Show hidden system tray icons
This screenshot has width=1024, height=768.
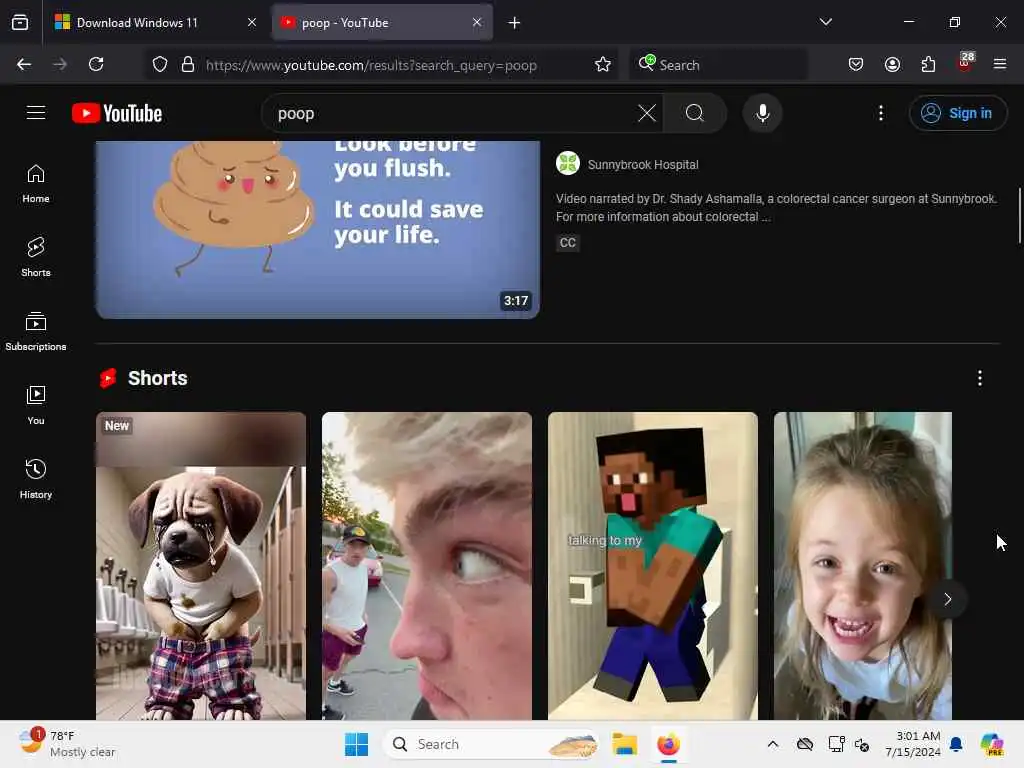773,744
